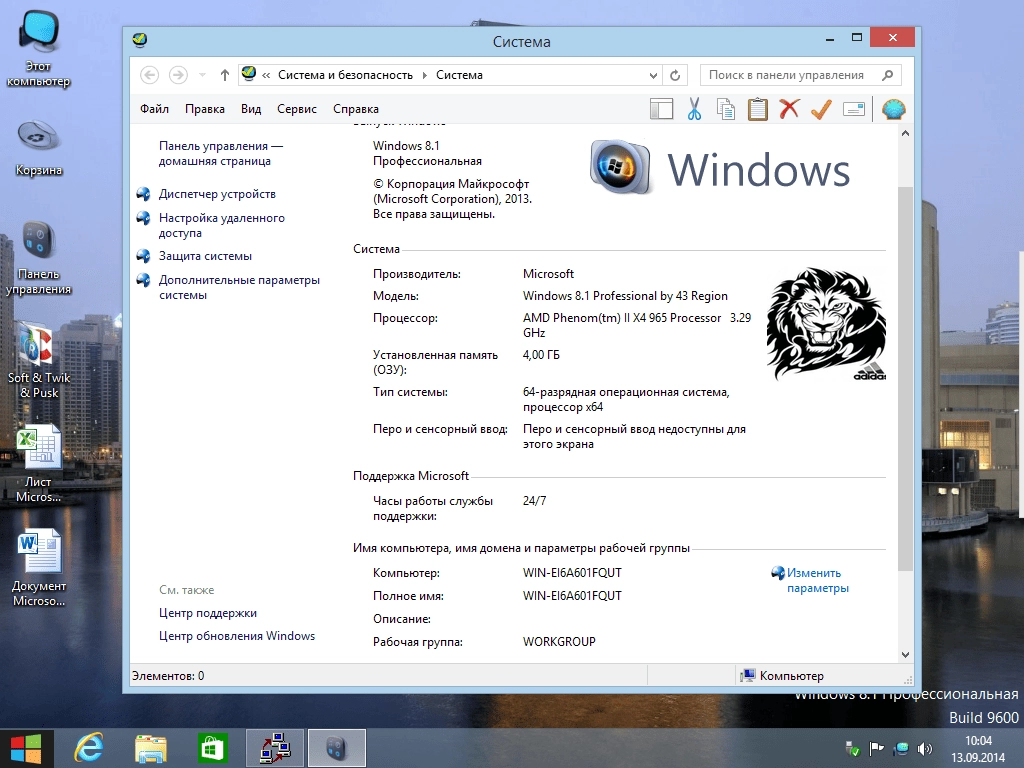Click the WORKGROUP value
The height and width of the screenshot is (768, 1024).
point(559,642)
